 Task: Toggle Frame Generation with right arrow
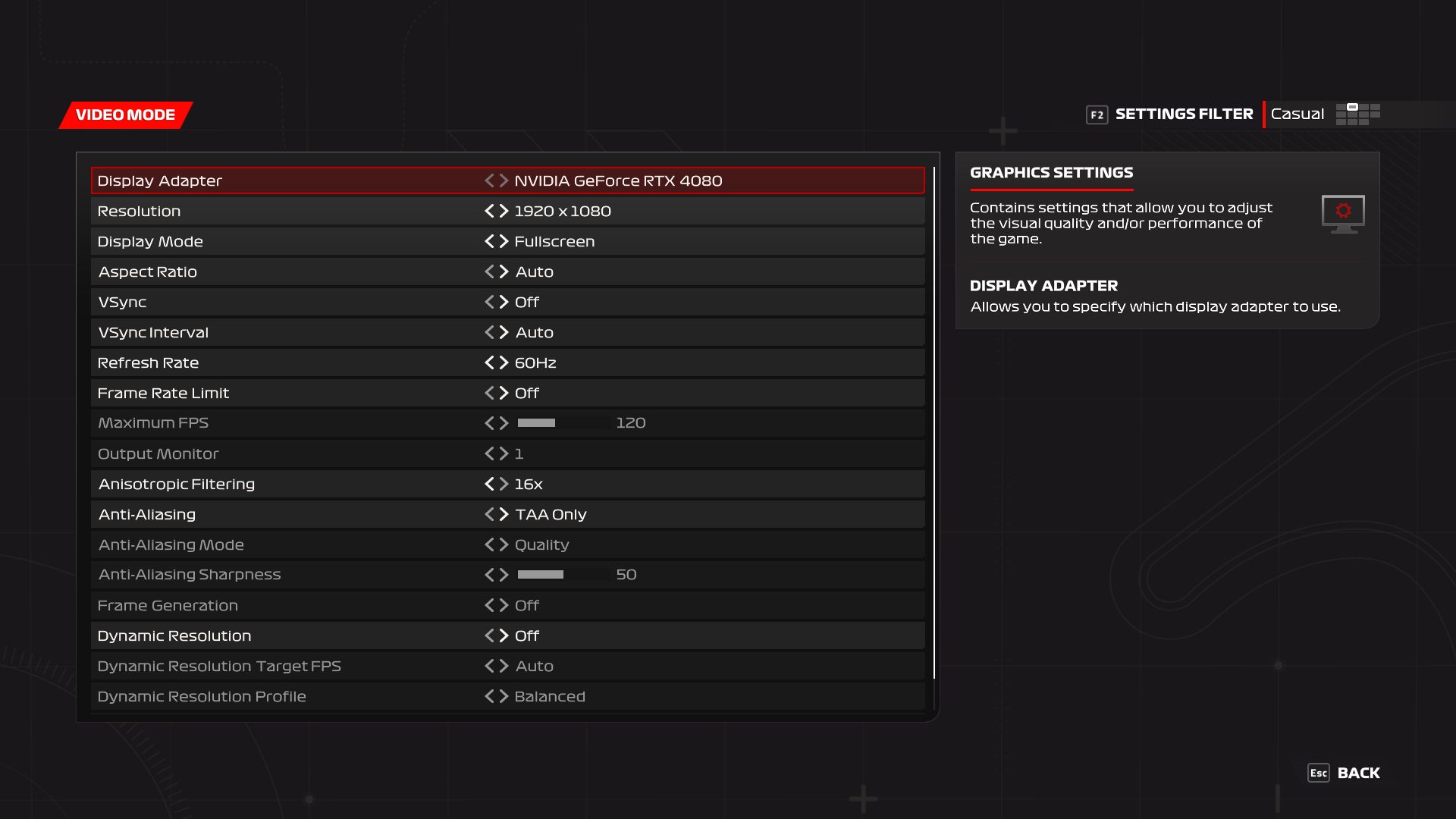coord(504,605)
